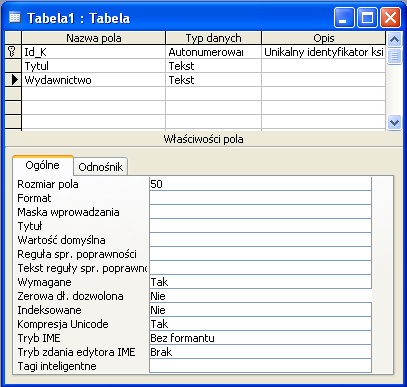Click the field grid scrollbar thumb
The image size is (407, 387).
(x=394, y=56)
